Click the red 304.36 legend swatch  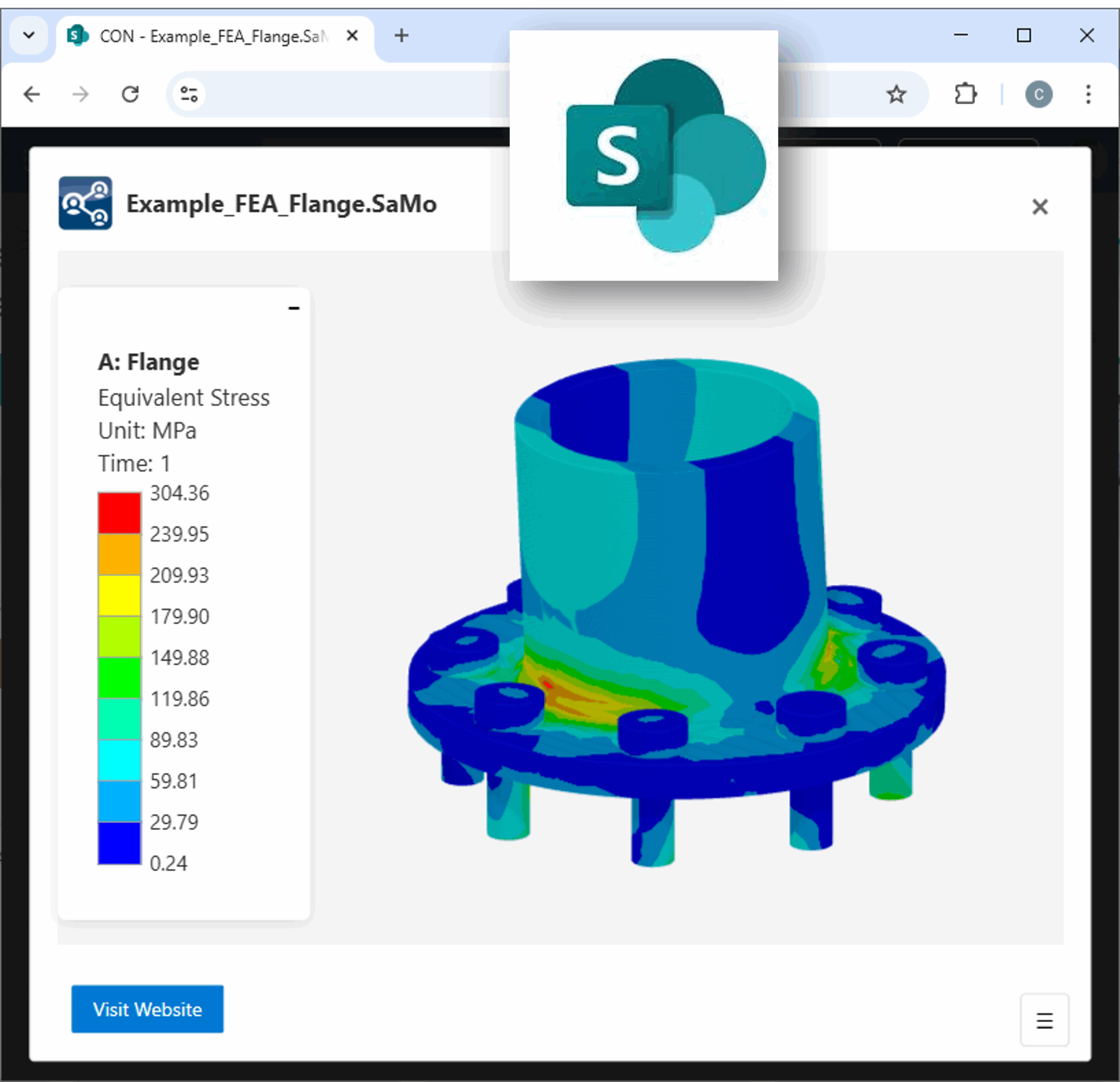(x=119, y=513)
